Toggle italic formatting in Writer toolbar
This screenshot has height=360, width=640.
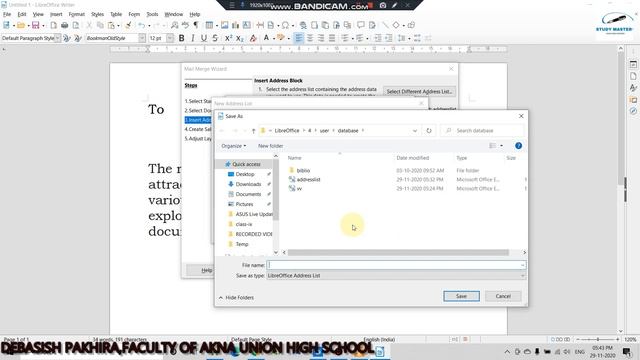click(193, 38)
